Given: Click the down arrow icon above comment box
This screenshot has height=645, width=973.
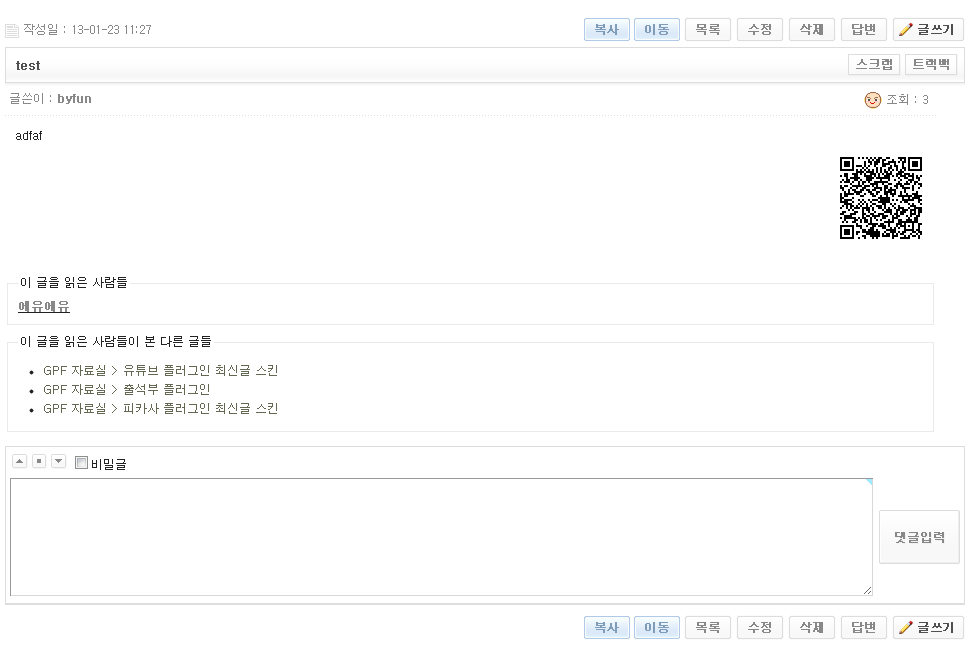Looking at the screenshot, I should coord(58,461).
